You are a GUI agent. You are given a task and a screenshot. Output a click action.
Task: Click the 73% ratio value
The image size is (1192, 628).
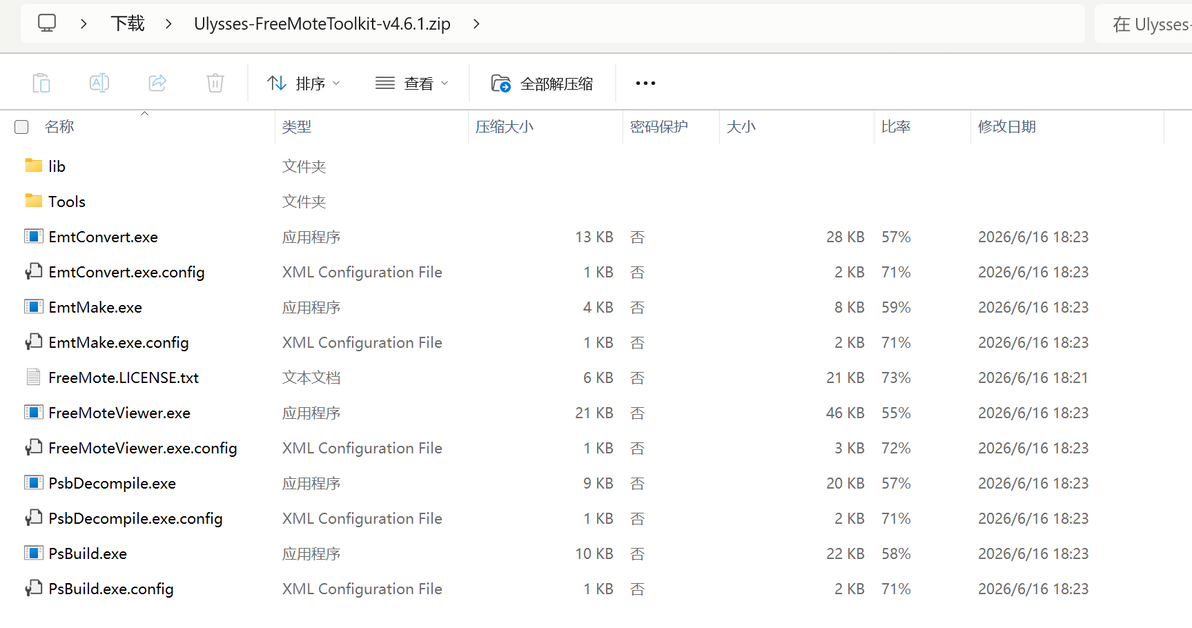tap(896, 378)
